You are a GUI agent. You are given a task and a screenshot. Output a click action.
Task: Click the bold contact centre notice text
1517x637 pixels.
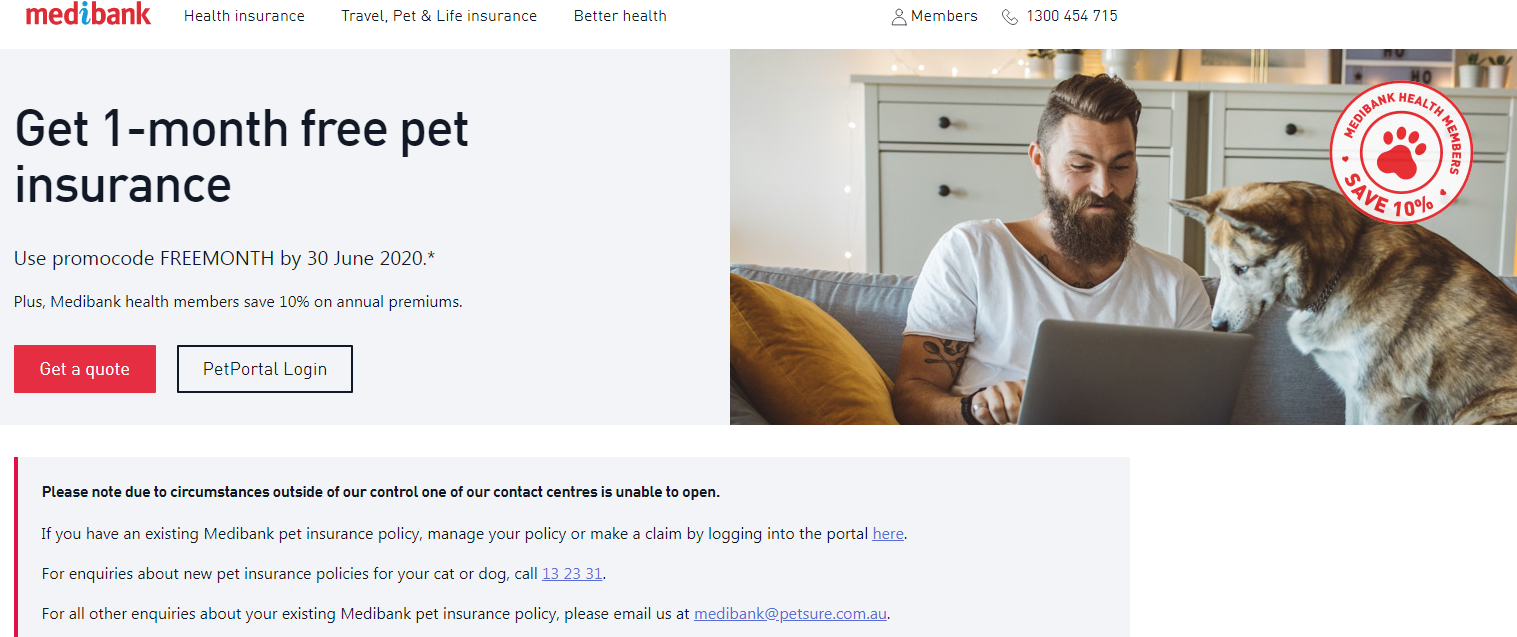380,492
